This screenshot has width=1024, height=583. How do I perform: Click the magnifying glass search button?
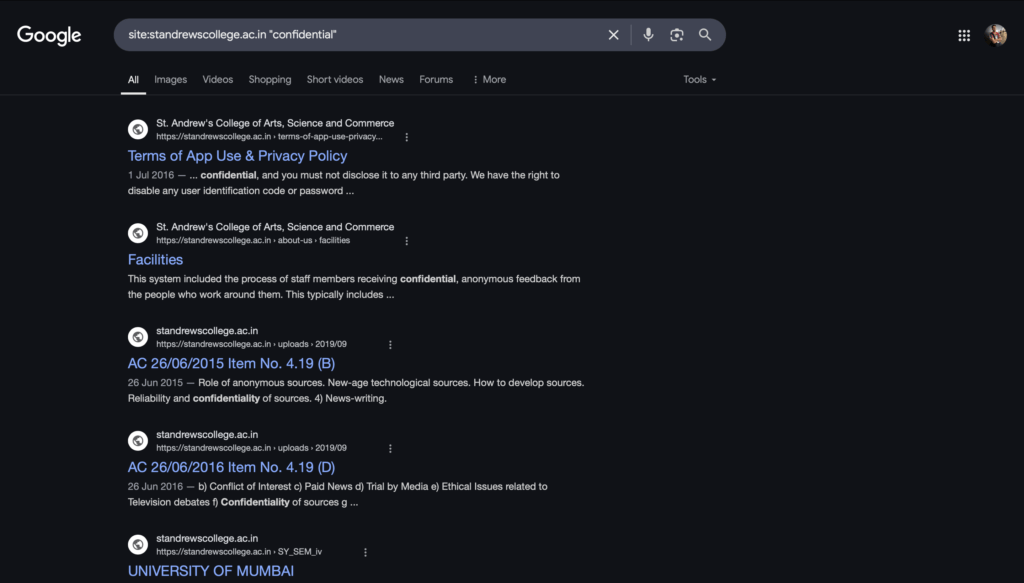click(x=705, y=35)
